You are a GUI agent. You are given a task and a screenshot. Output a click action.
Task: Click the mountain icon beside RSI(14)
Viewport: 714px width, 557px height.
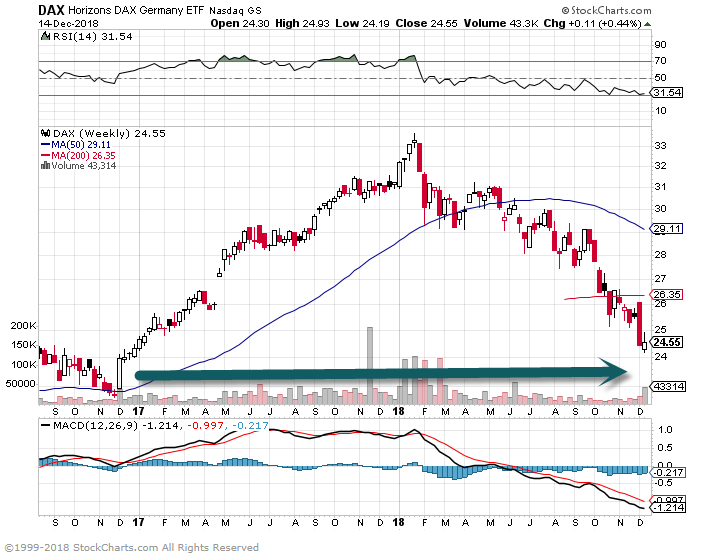(45, 36)
